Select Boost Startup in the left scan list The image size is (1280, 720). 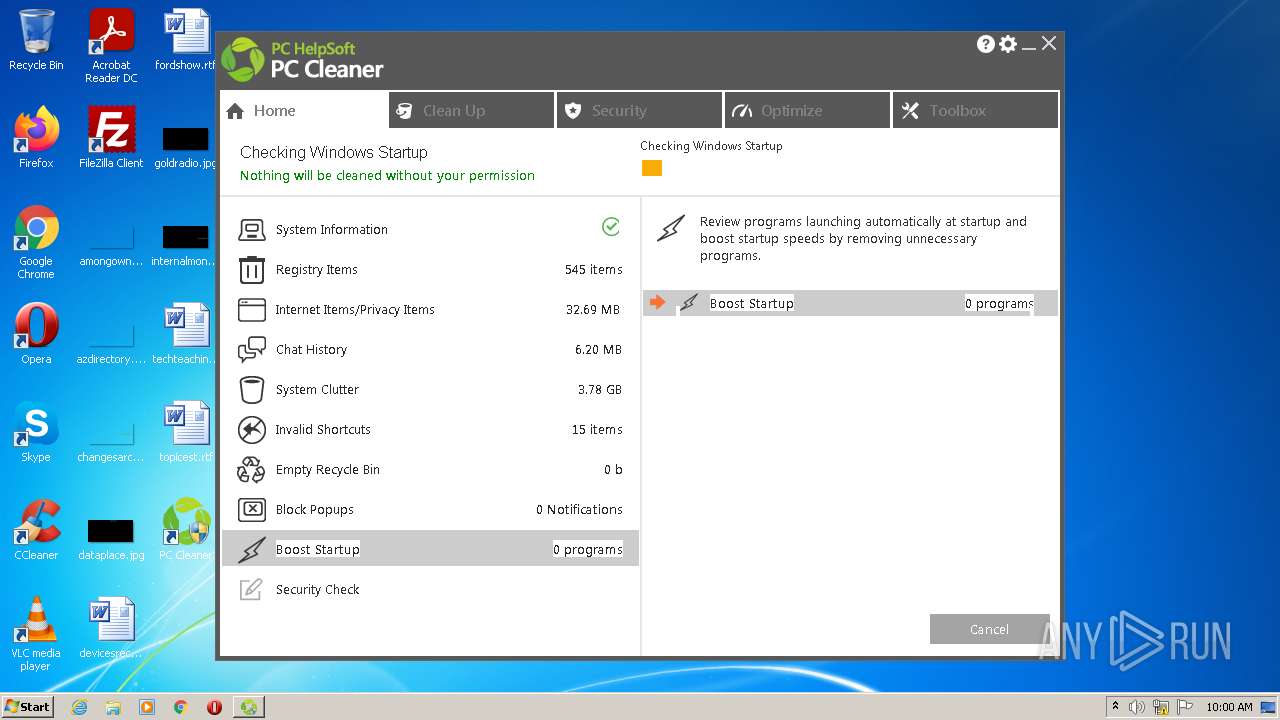coord(430,549)
